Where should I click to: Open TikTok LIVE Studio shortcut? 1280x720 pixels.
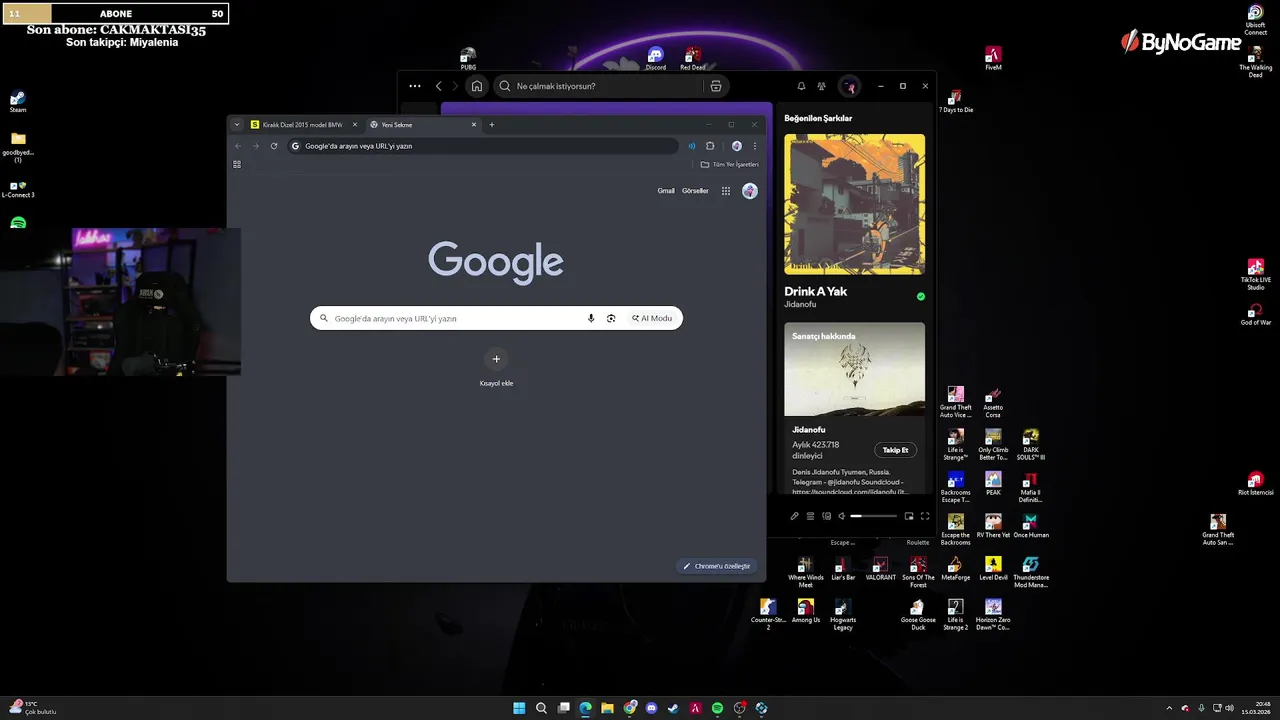(x=1255, y=276)
